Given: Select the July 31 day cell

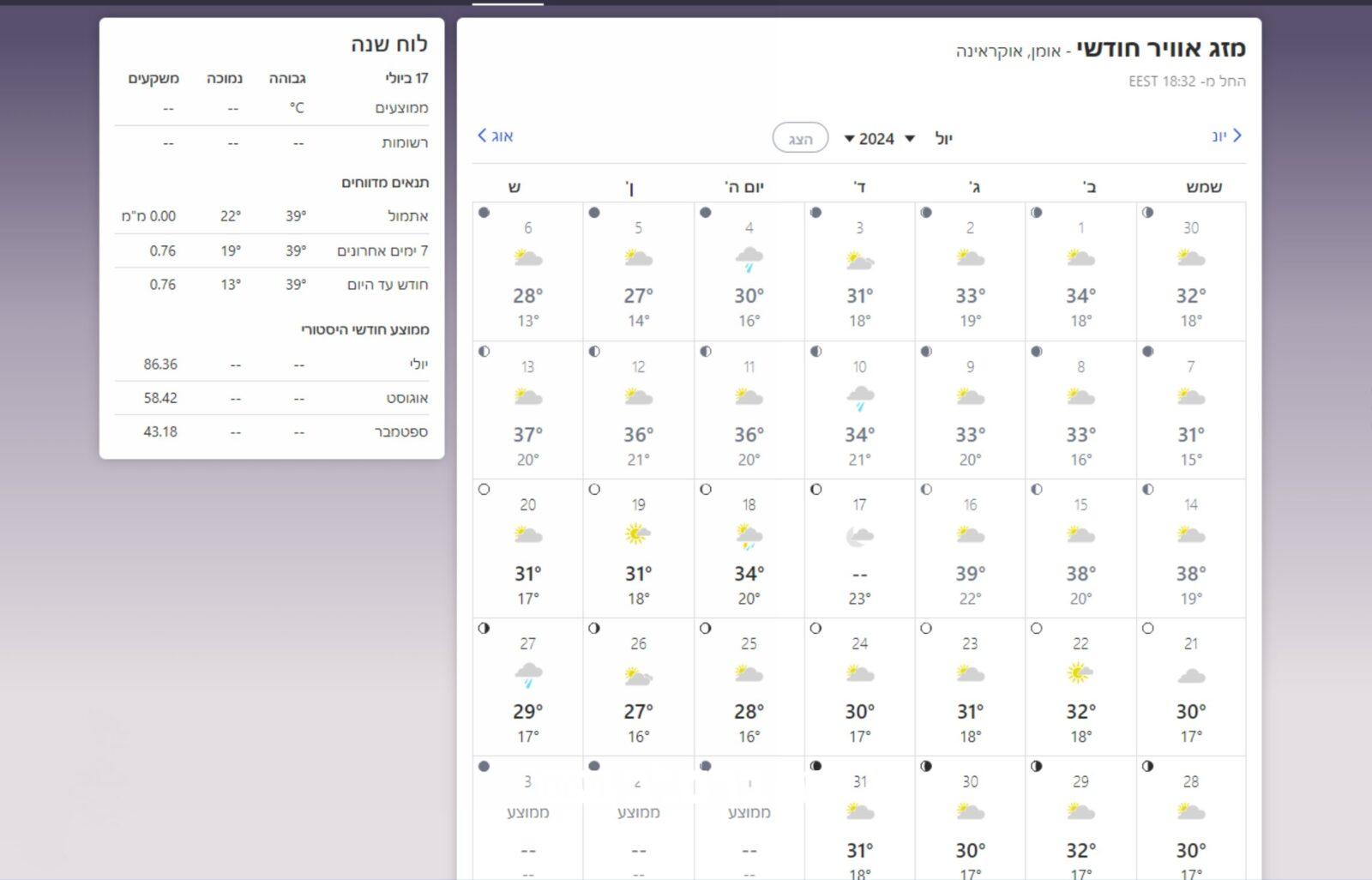Looking at the screenshot, I should 859,819.
